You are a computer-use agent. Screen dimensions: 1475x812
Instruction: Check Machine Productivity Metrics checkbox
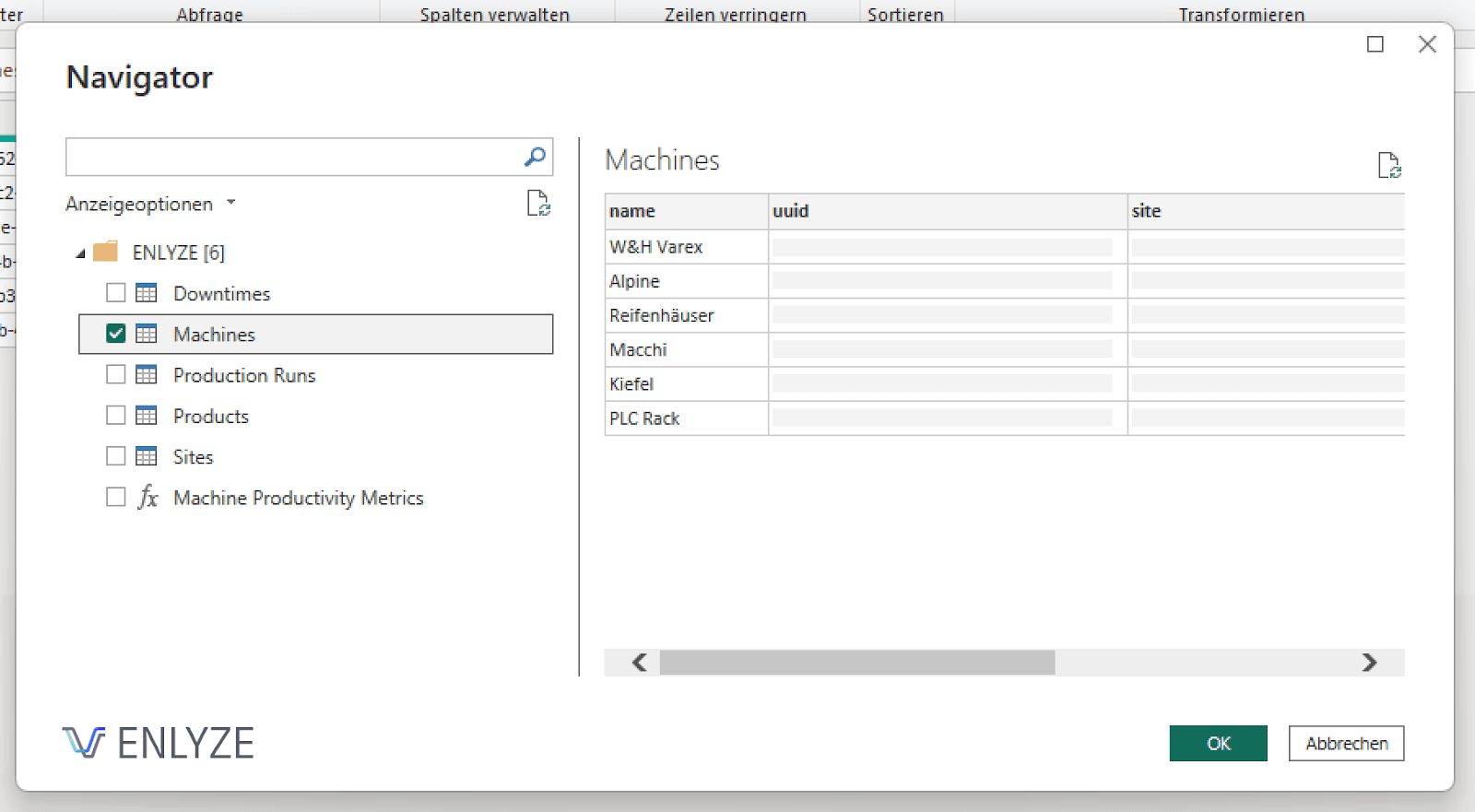[x=115, y=498]
